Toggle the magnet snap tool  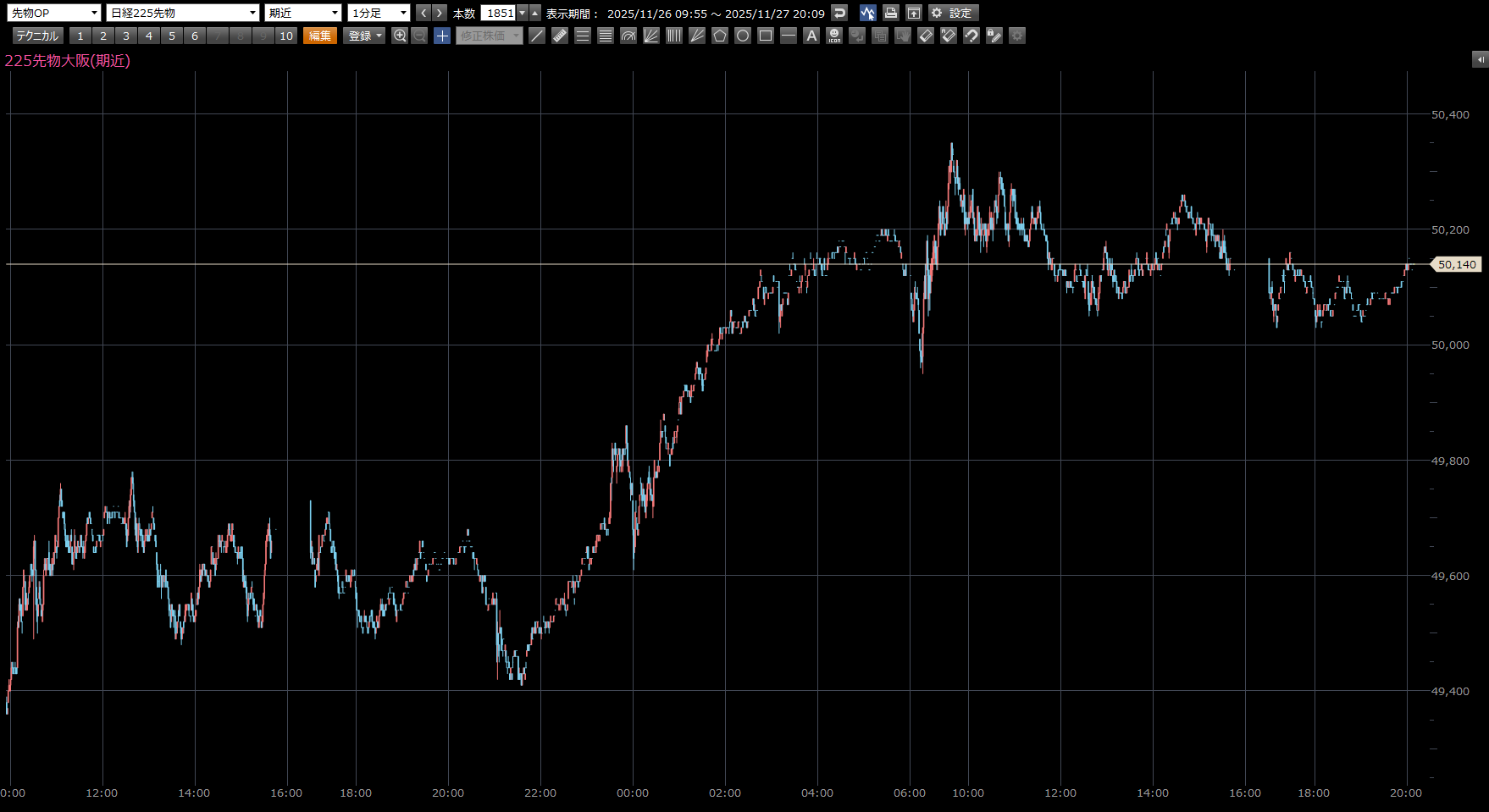(971, 36)
